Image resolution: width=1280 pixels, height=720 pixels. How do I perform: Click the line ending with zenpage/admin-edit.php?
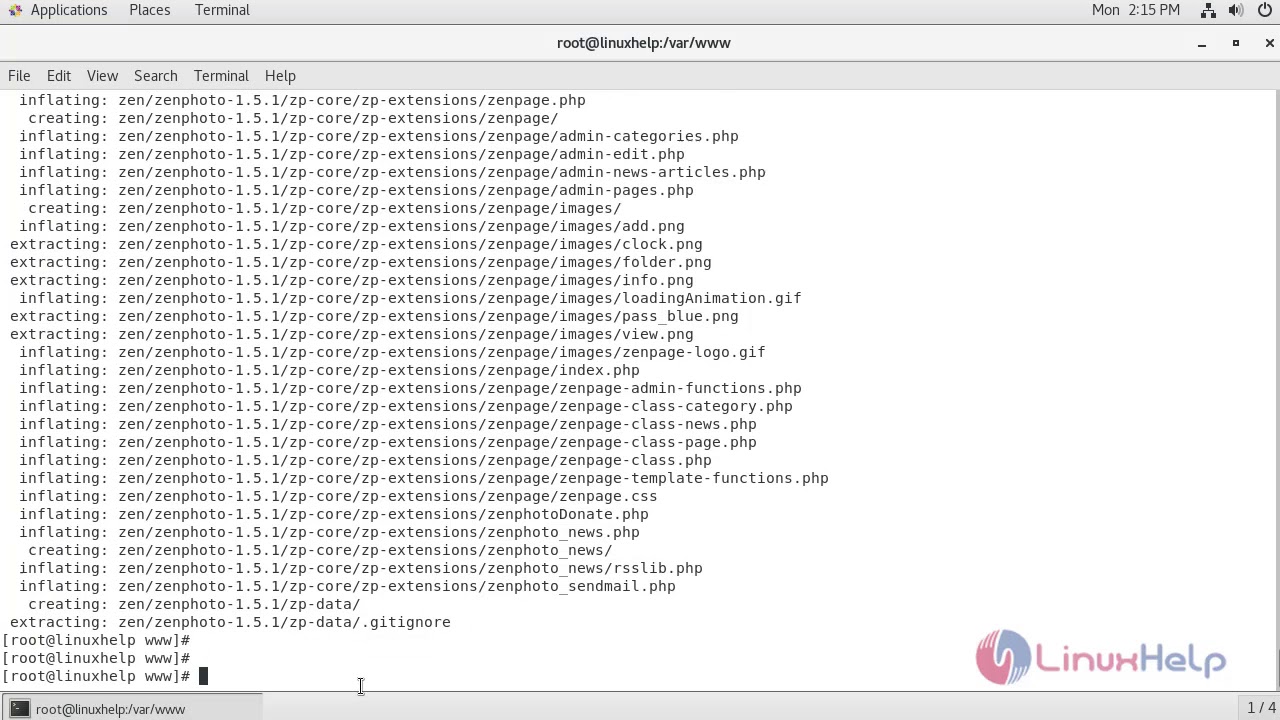[352, 154]
